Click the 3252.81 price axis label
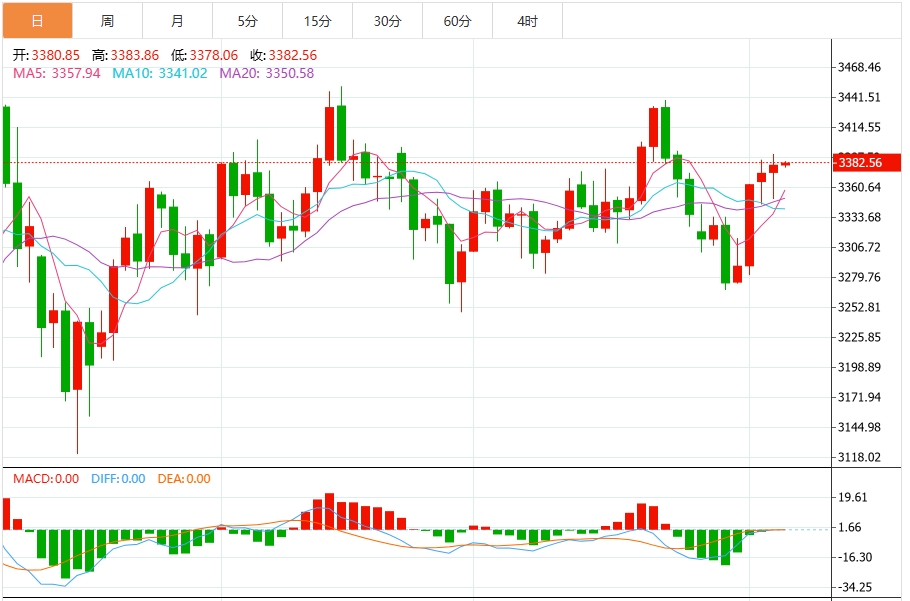The height and width of the screenshot is (601, 910). coord(859,307)
